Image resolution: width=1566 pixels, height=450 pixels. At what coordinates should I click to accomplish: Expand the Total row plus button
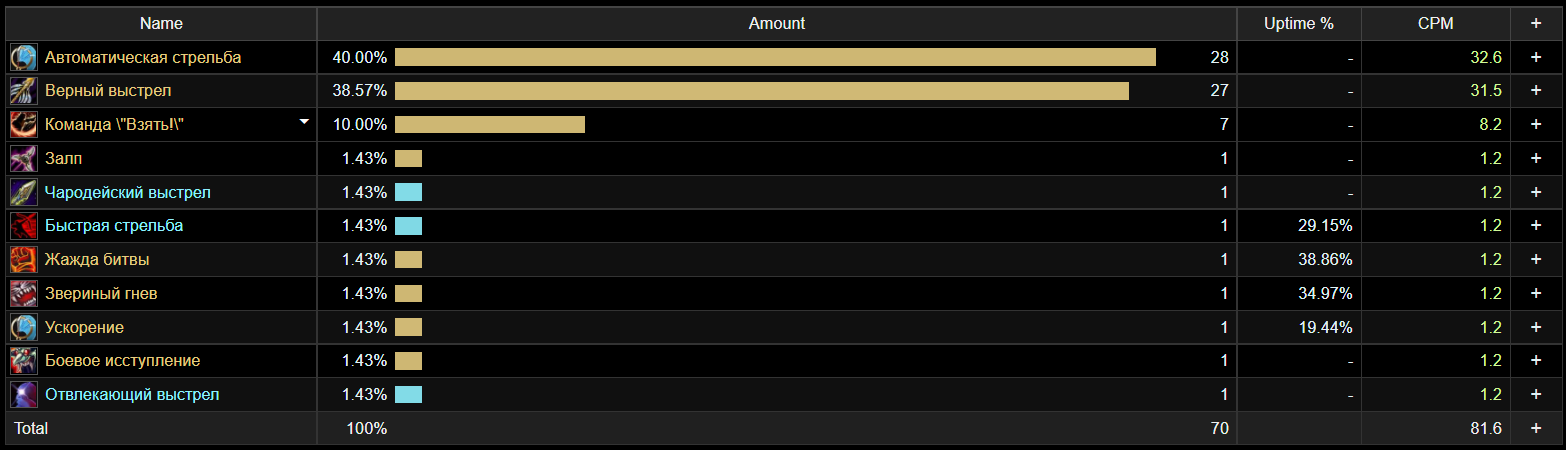1536,428
